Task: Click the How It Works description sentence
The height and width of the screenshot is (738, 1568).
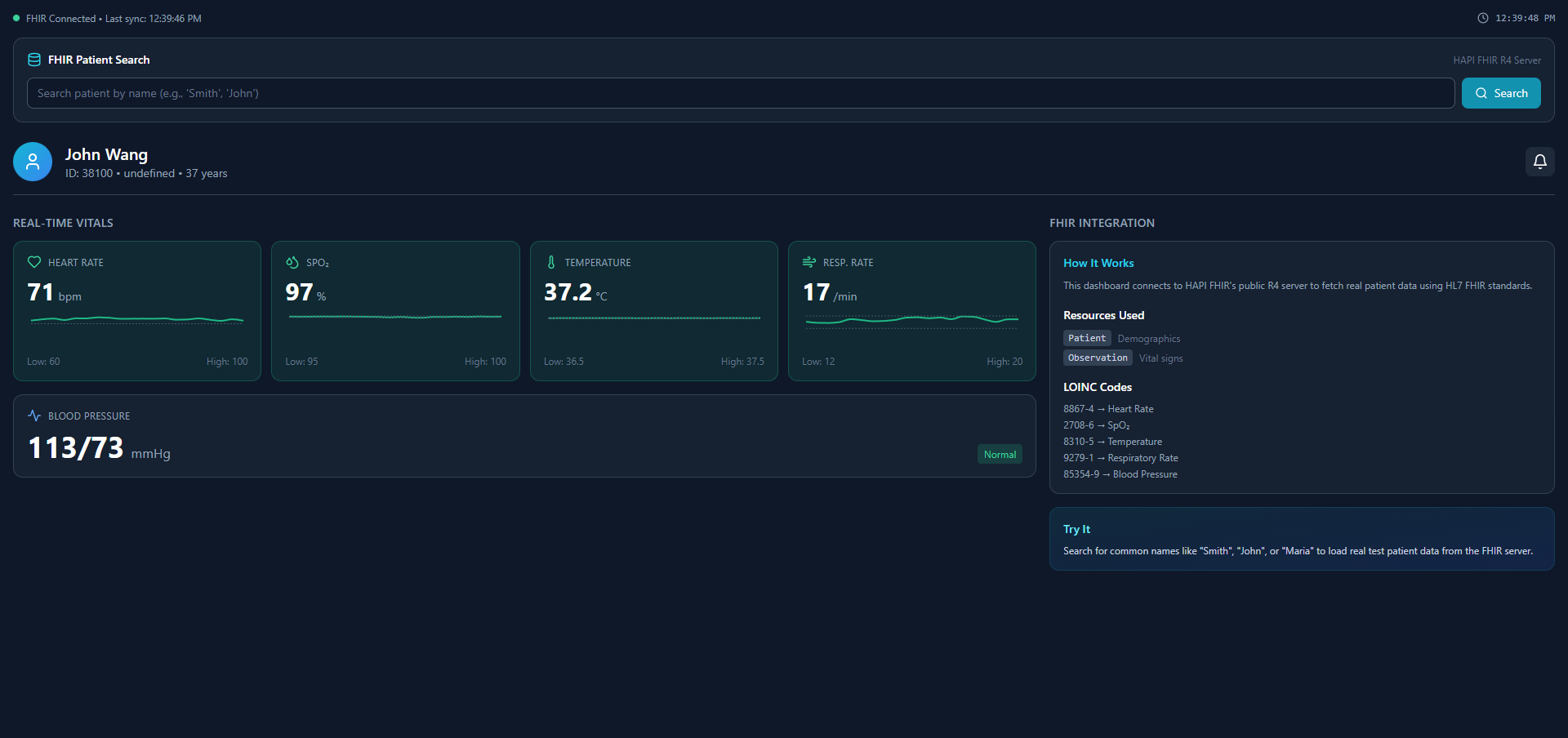Action: (x=1298, y=286)
